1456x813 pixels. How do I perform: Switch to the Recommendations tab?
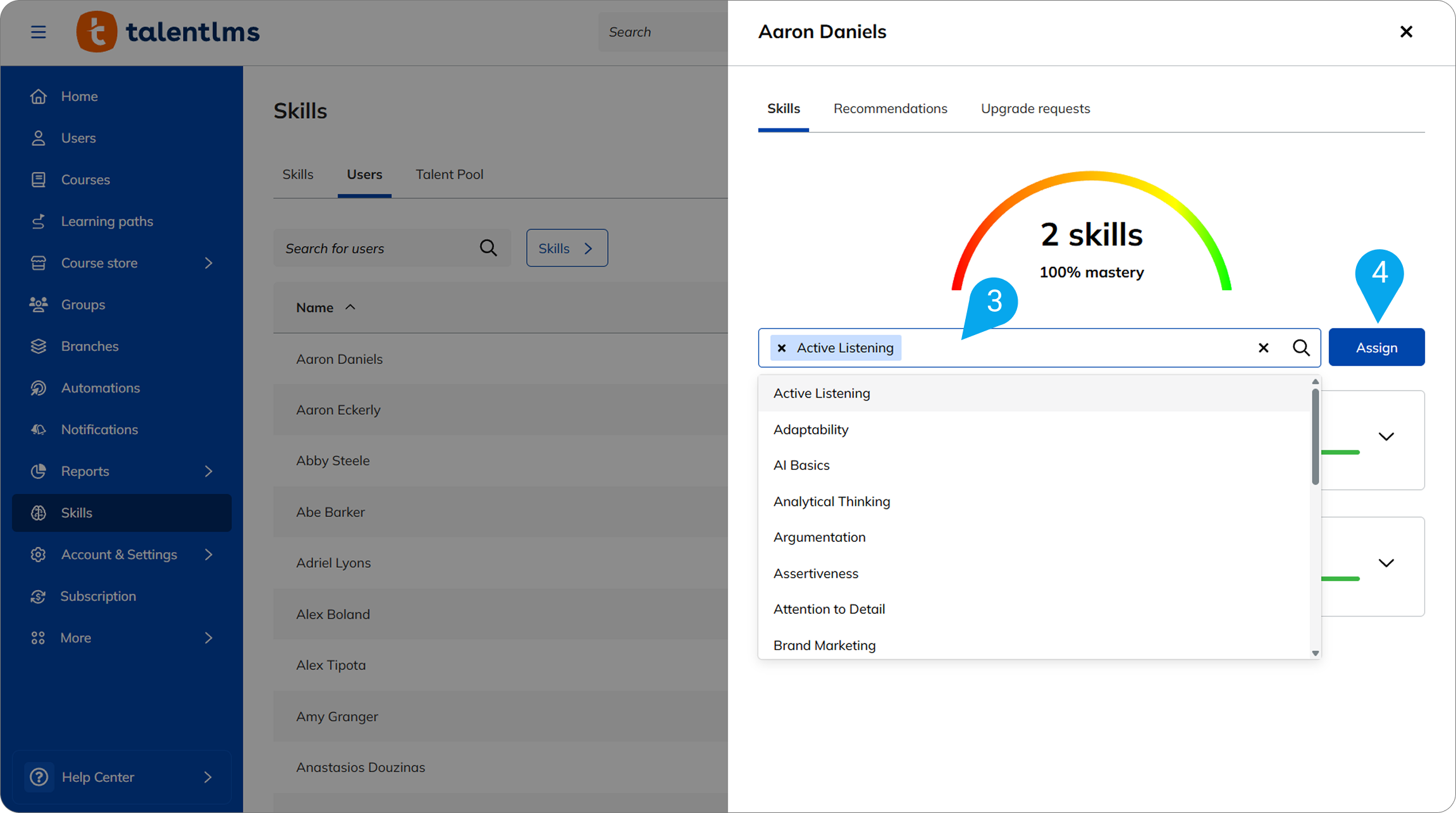coord(890,109)
